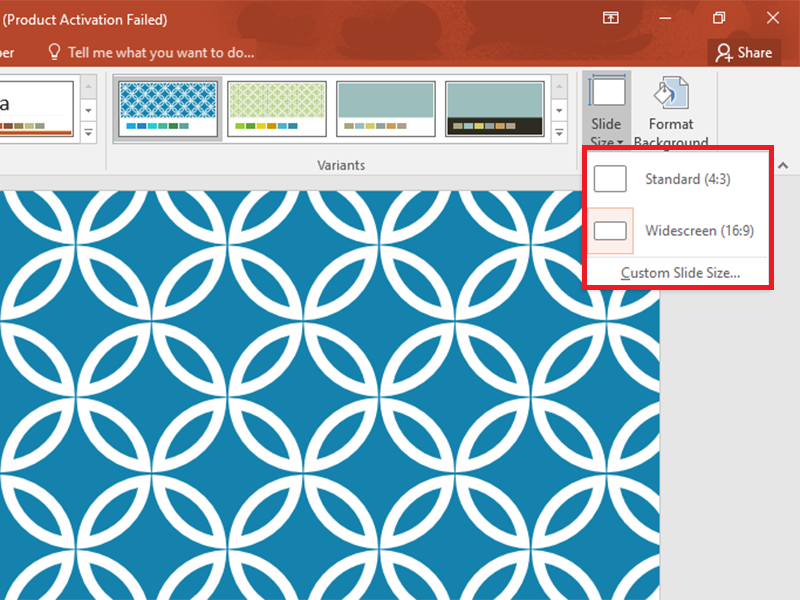The width and height of the screenshot is (800, 600).
Task: Pick the plain teal variant thumbnail
Action: 385,108
